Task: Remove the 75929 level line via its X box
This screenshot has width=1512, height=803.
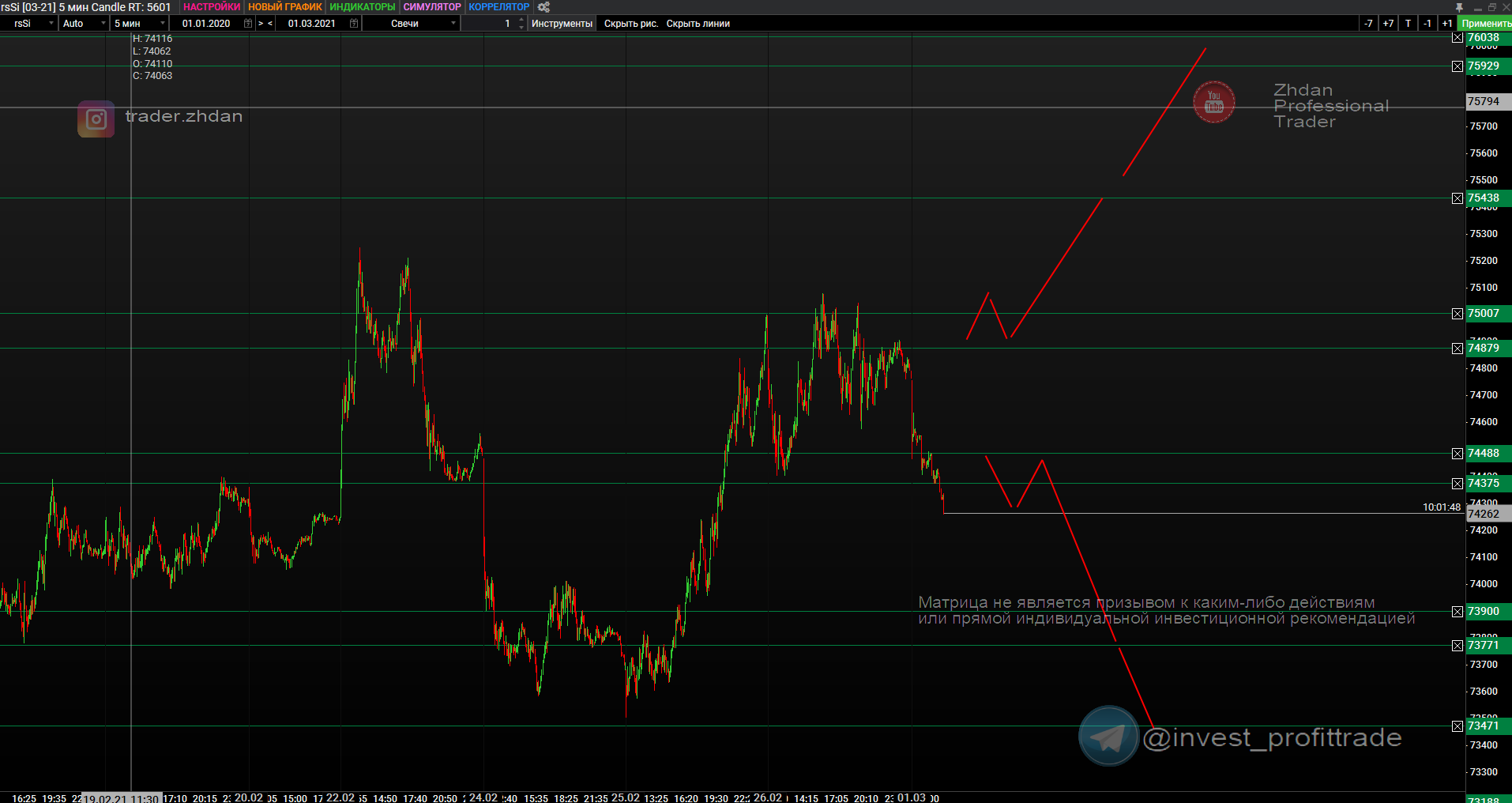Action: tap(1457, 66)
